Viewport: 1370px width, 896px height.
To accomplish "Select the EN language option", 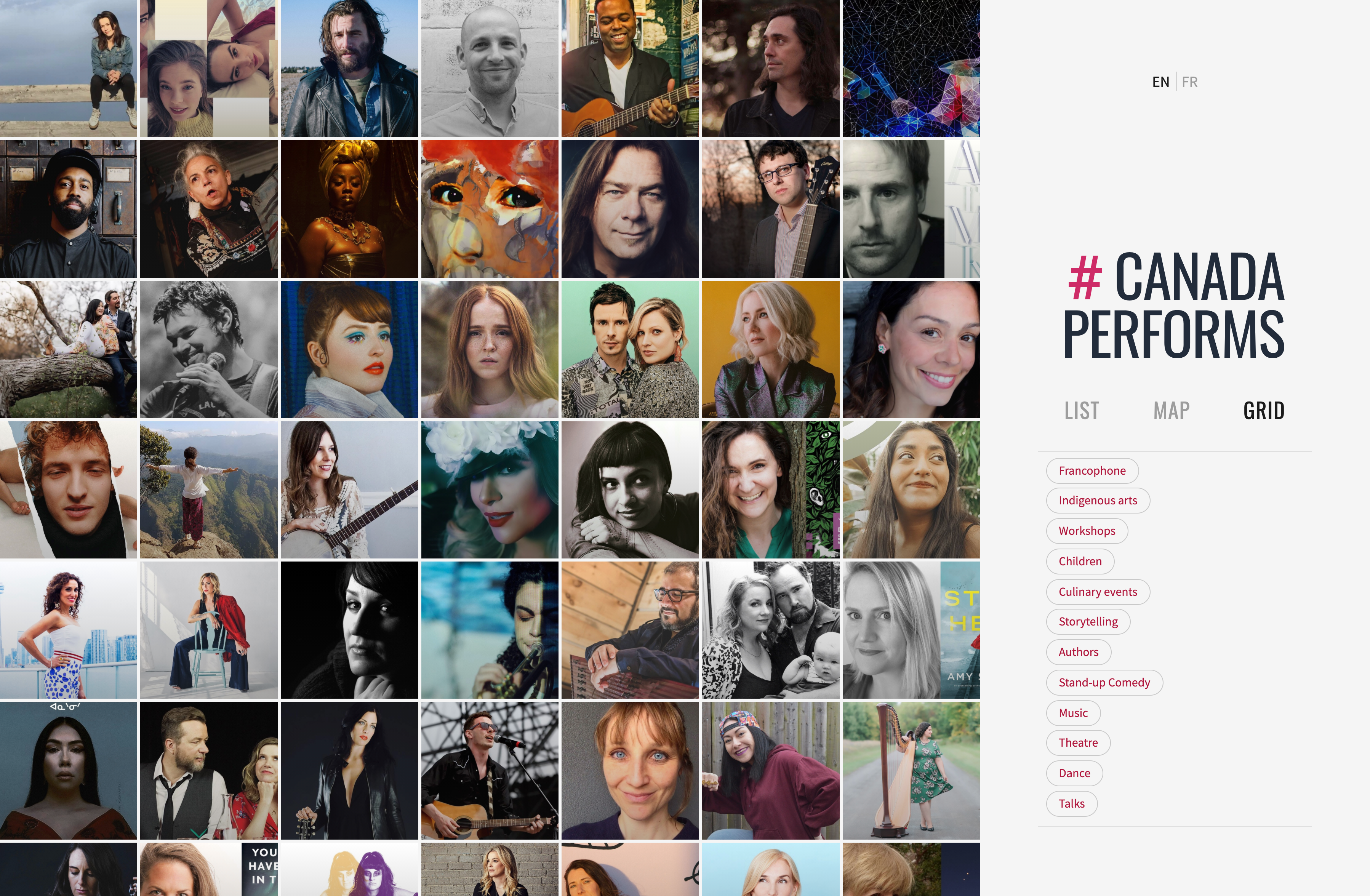I will coord(1160,82).
